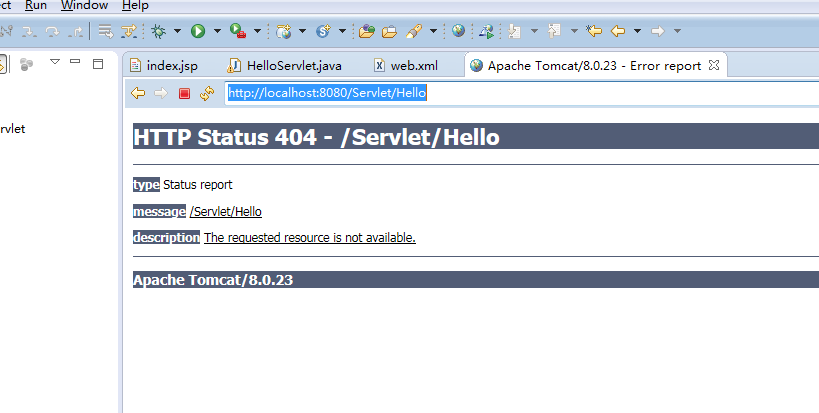Click the Next Annotation icon
This screenshot has width=819, height=413.
tap(515, 31)
